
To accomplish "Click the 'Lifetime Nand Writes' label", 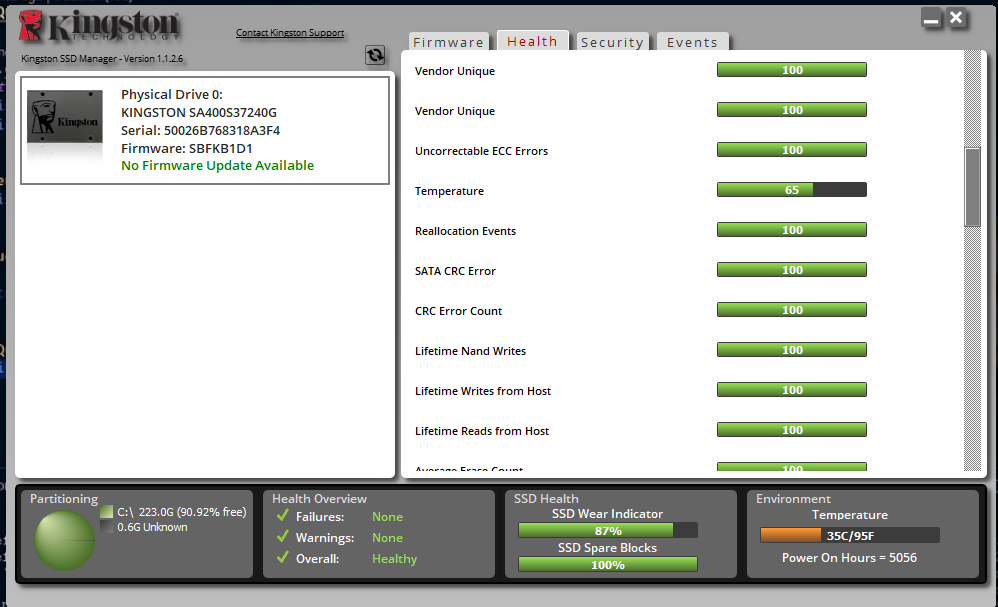I will 470,351.
